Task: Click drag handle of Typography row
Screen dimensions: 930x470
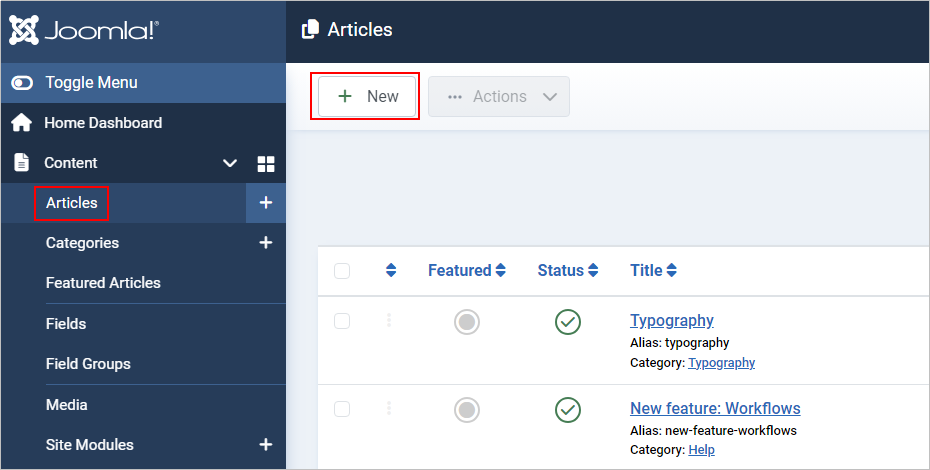Action: [389, 320]
